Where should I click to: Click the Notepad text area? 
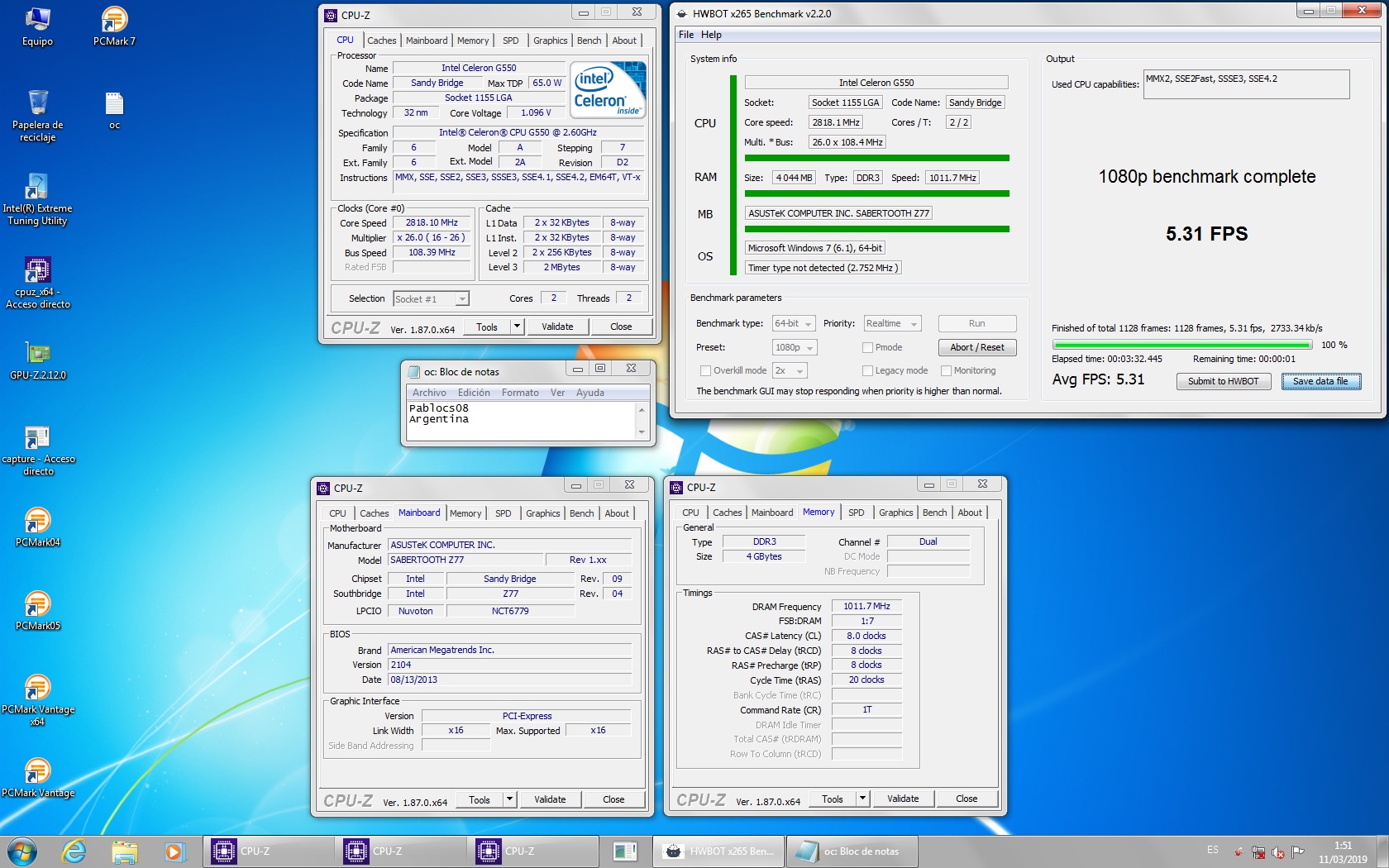(x=521, y=421)
